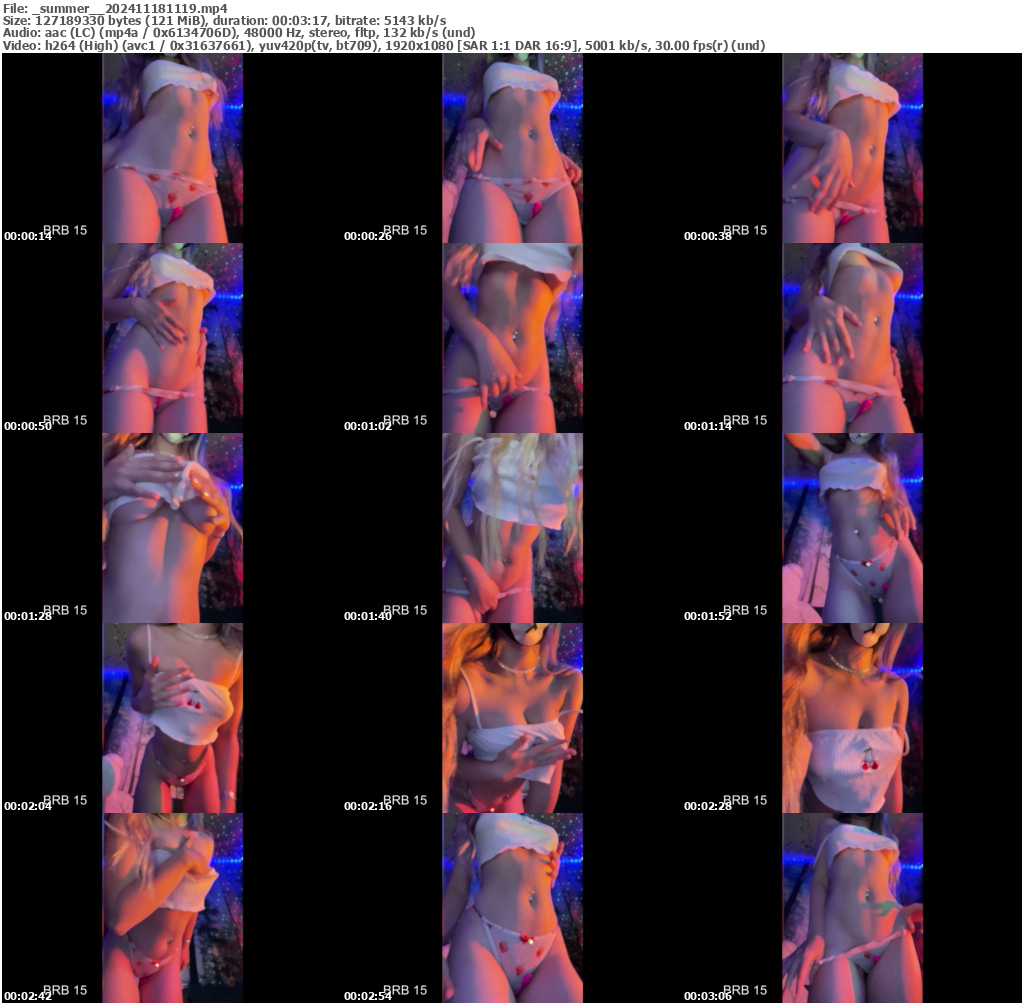Select the thumbnail at 00:02:16
The height and width of the screenshot is (1003, 1024).
(511, 715)
